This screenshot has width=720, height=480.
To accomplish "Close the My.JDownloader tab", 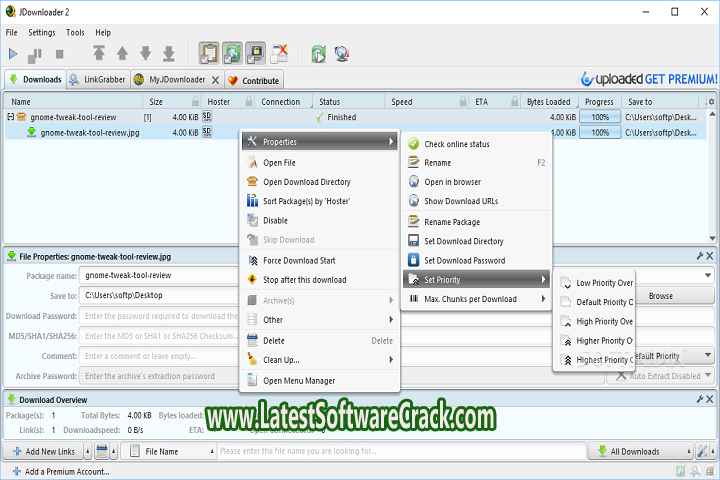I will pyautogui.click(x=215, y=80).
